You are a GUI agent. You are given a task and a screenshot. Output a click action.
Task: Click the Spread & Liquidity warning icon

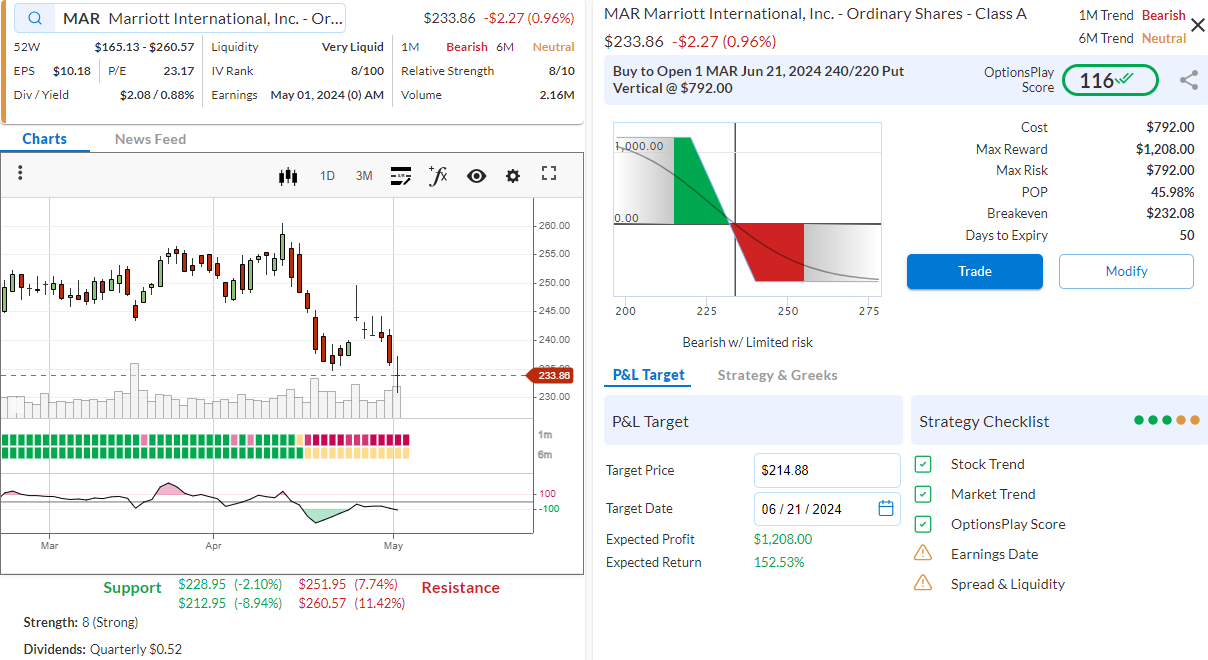click(x=924, y=583)
